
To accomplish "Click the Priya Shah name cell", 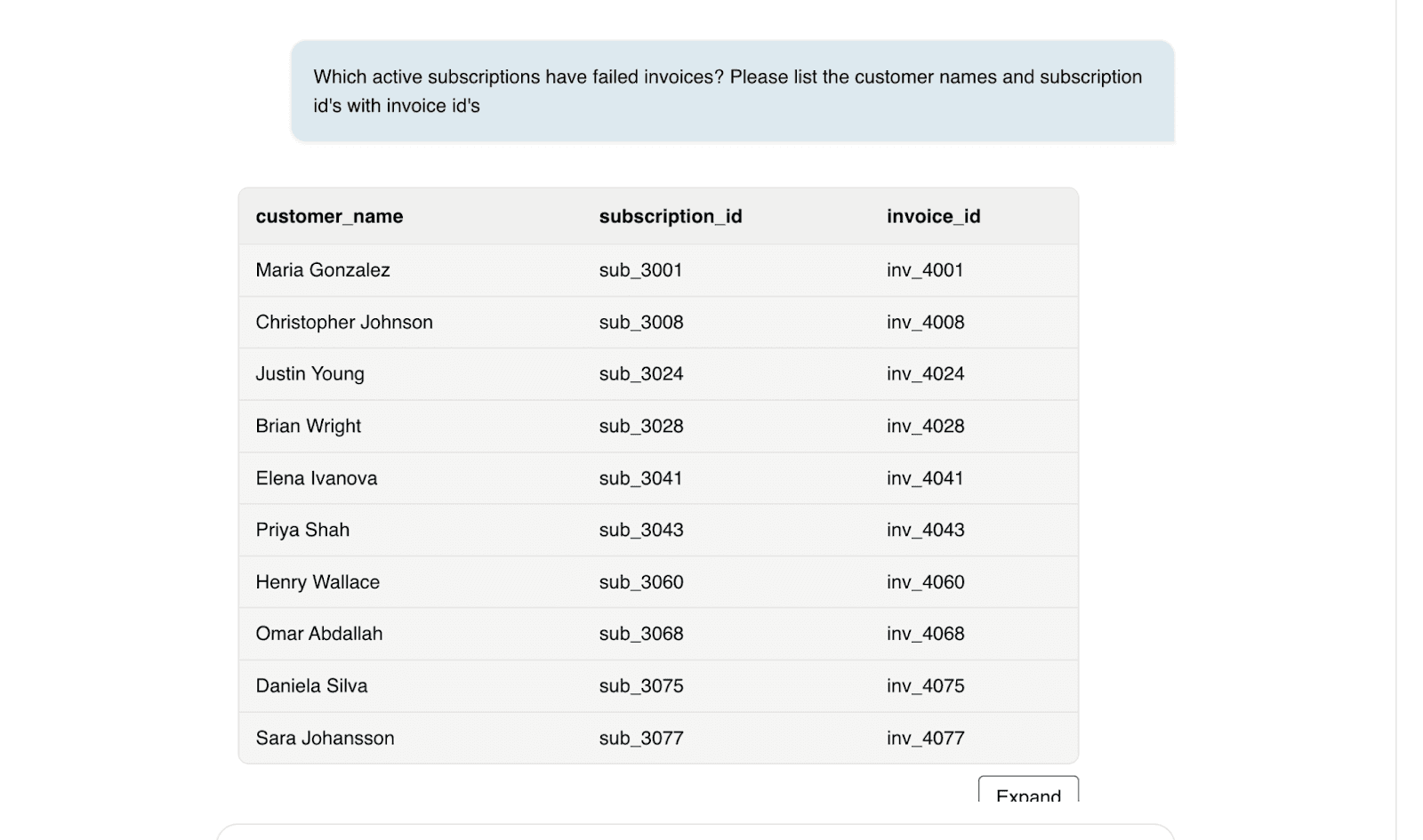I will (302, 530).
